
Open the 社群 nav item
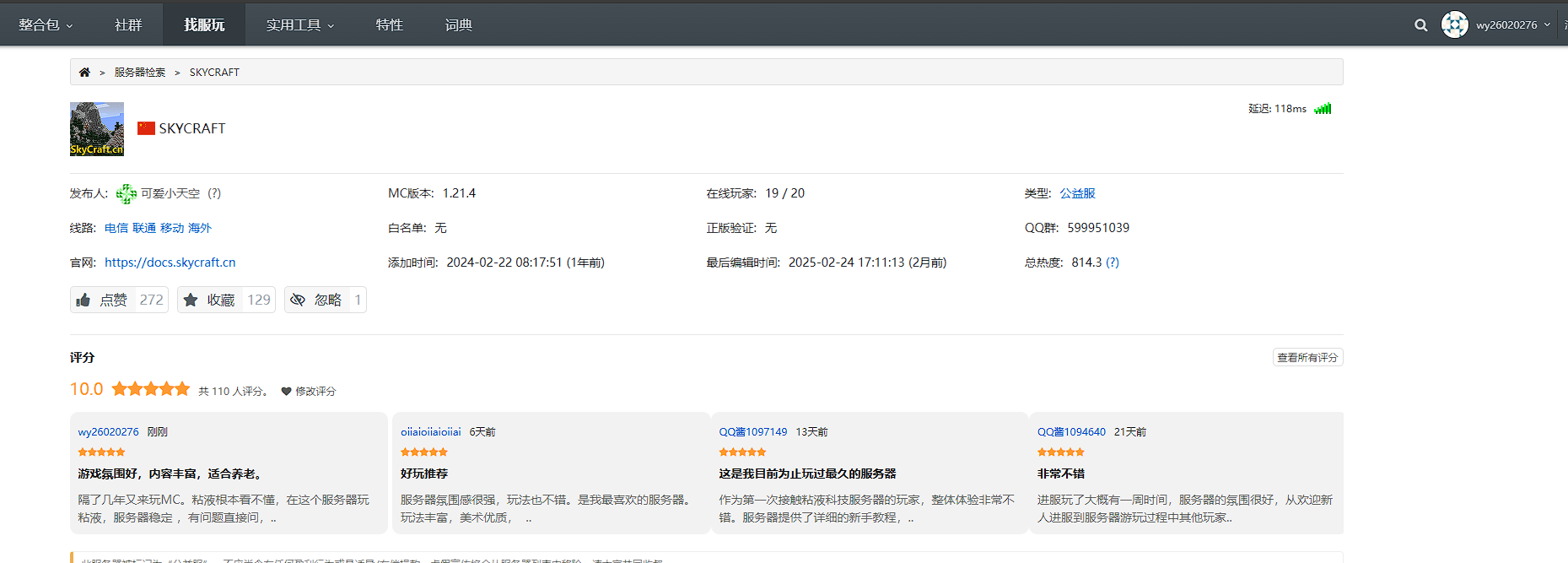pos(128,25)
